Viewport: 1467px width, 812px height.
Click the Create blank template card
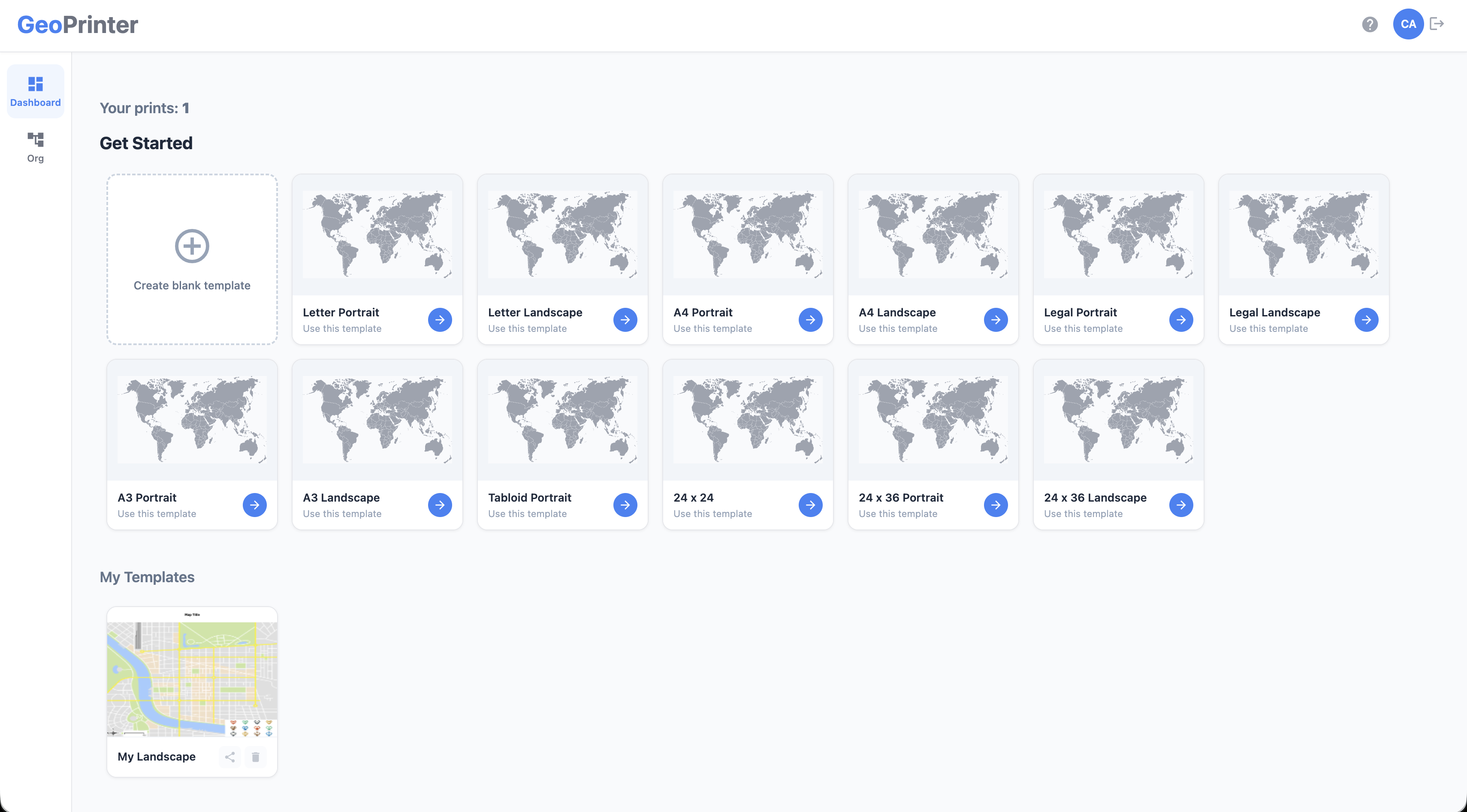[x=192, y=259]
